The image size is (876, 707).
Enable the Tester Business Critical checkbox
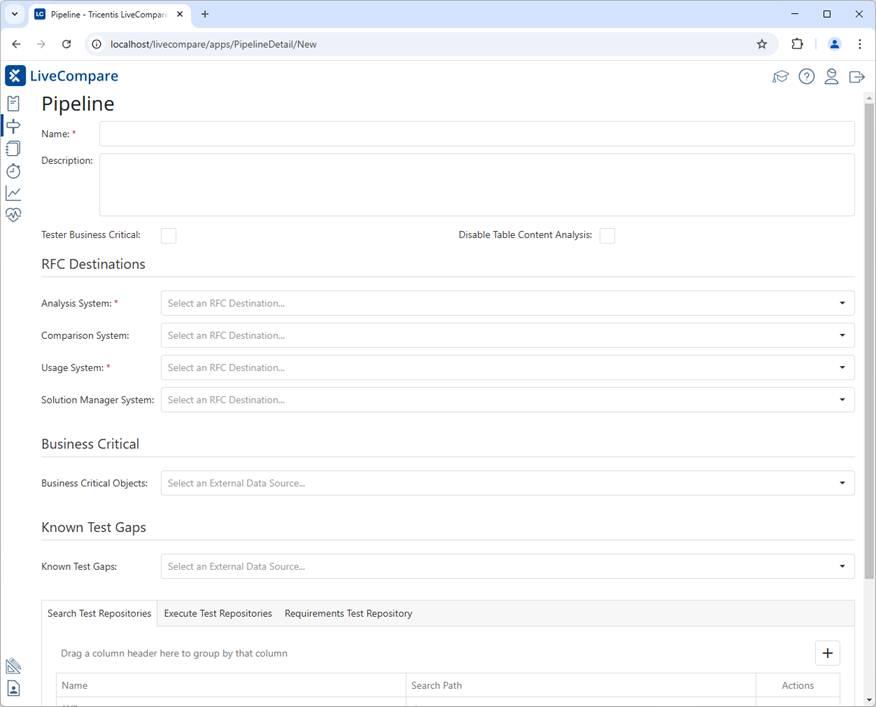point(168,235)
